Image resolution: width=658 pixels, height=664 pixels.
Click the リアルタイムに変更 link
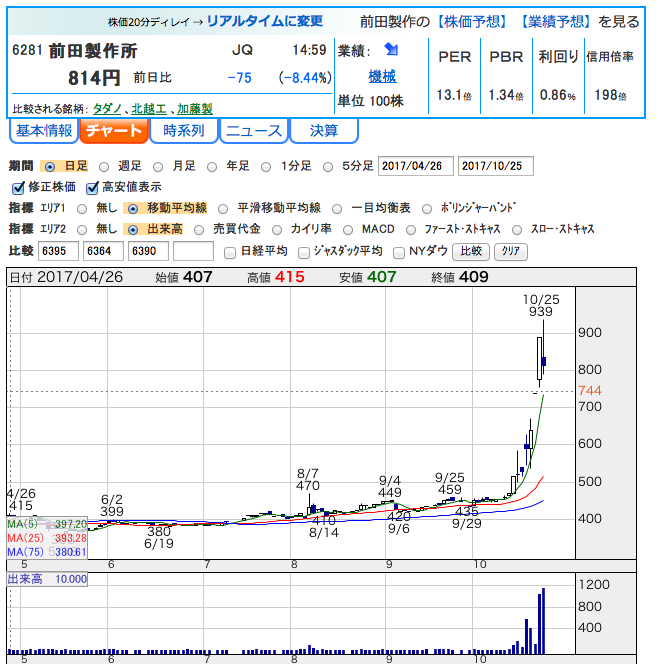point(265,21)
